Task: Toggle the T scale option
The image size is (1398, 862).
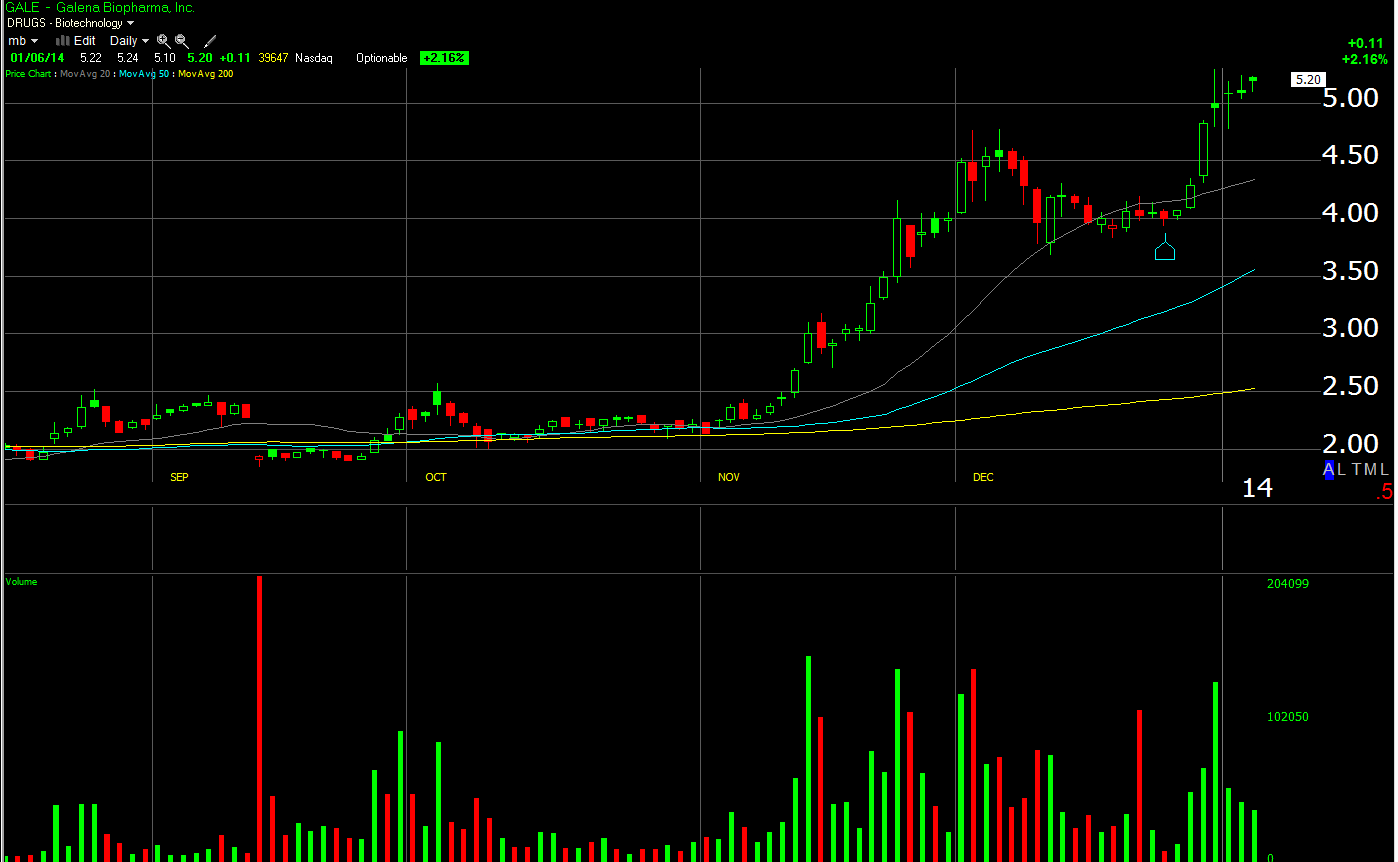Action: pyautogui.click(x=1356, y=469)
